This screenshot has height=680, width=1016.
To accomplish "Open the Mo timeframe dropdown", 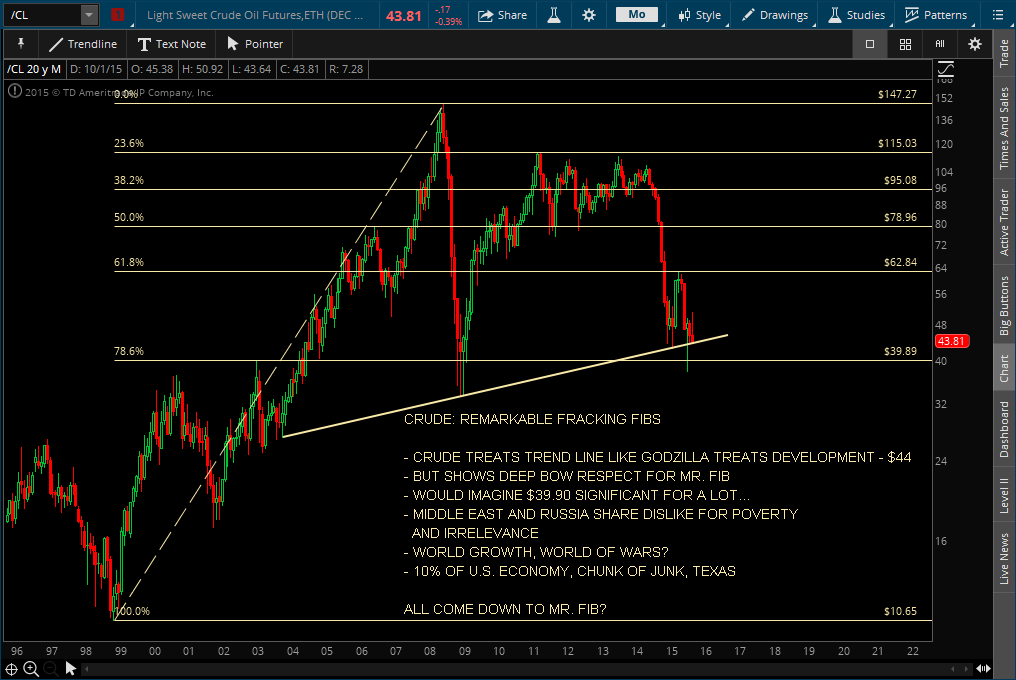I will pos(636,15).
